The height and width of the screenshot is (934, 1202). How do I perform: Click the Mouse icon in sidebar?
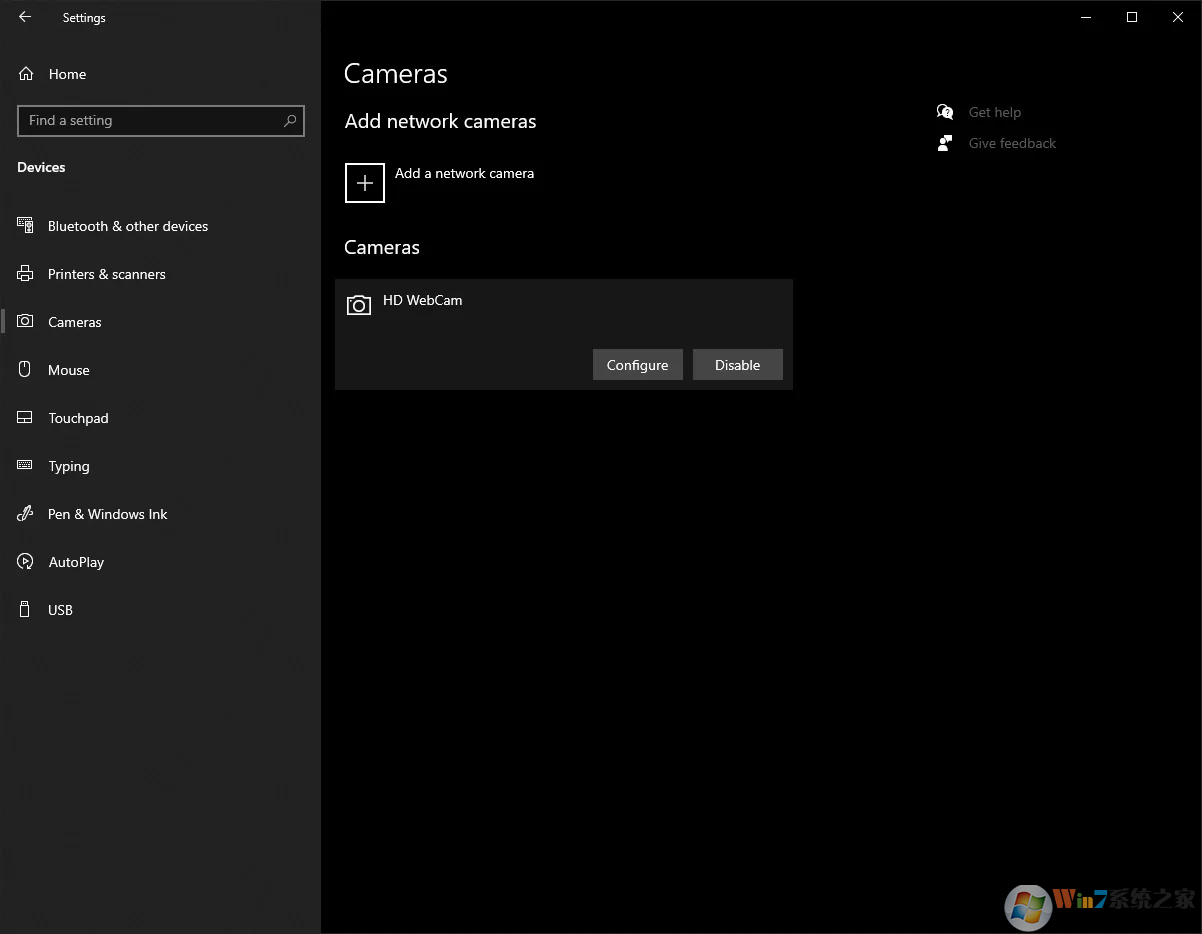tap(25, 370)
